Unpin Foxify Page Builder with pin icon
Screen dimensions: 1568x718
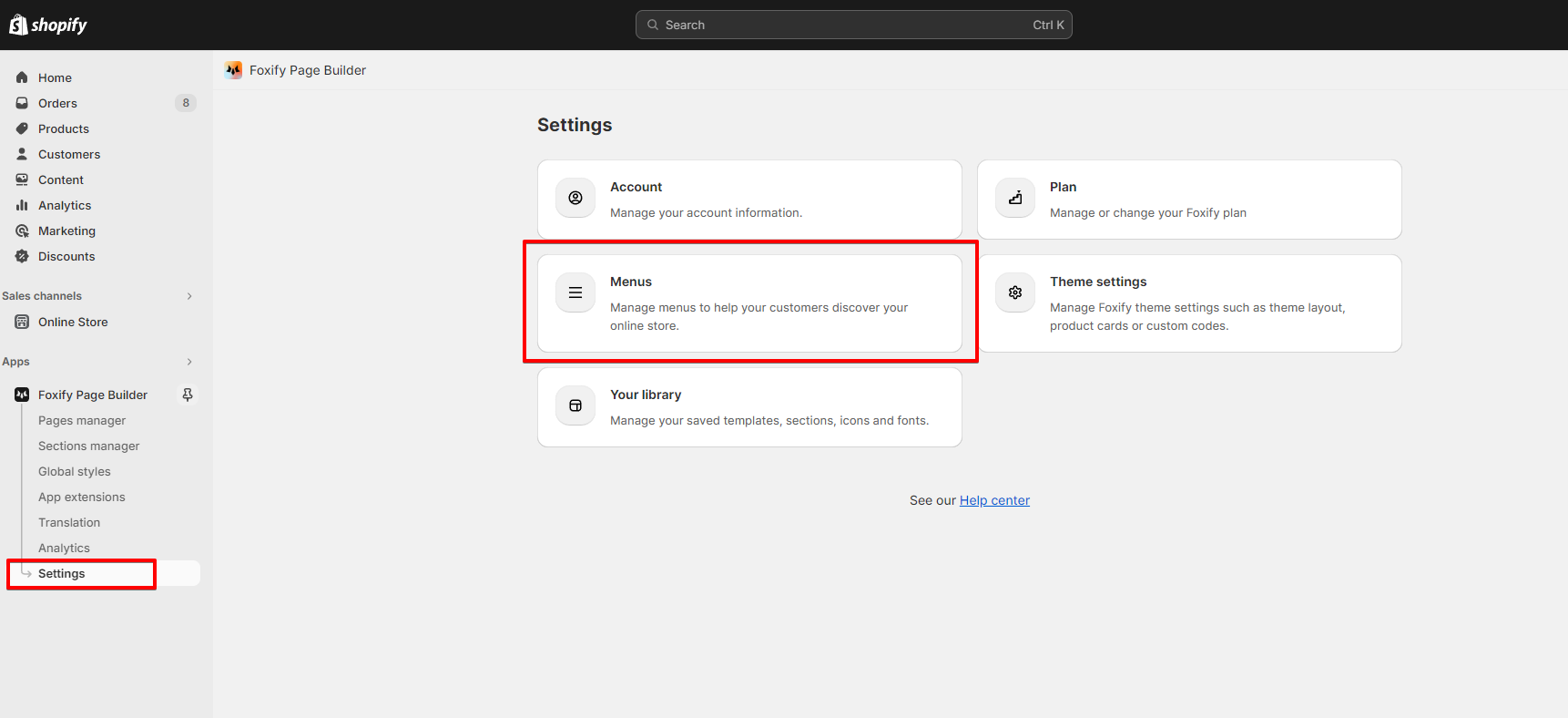pos(188,395)
